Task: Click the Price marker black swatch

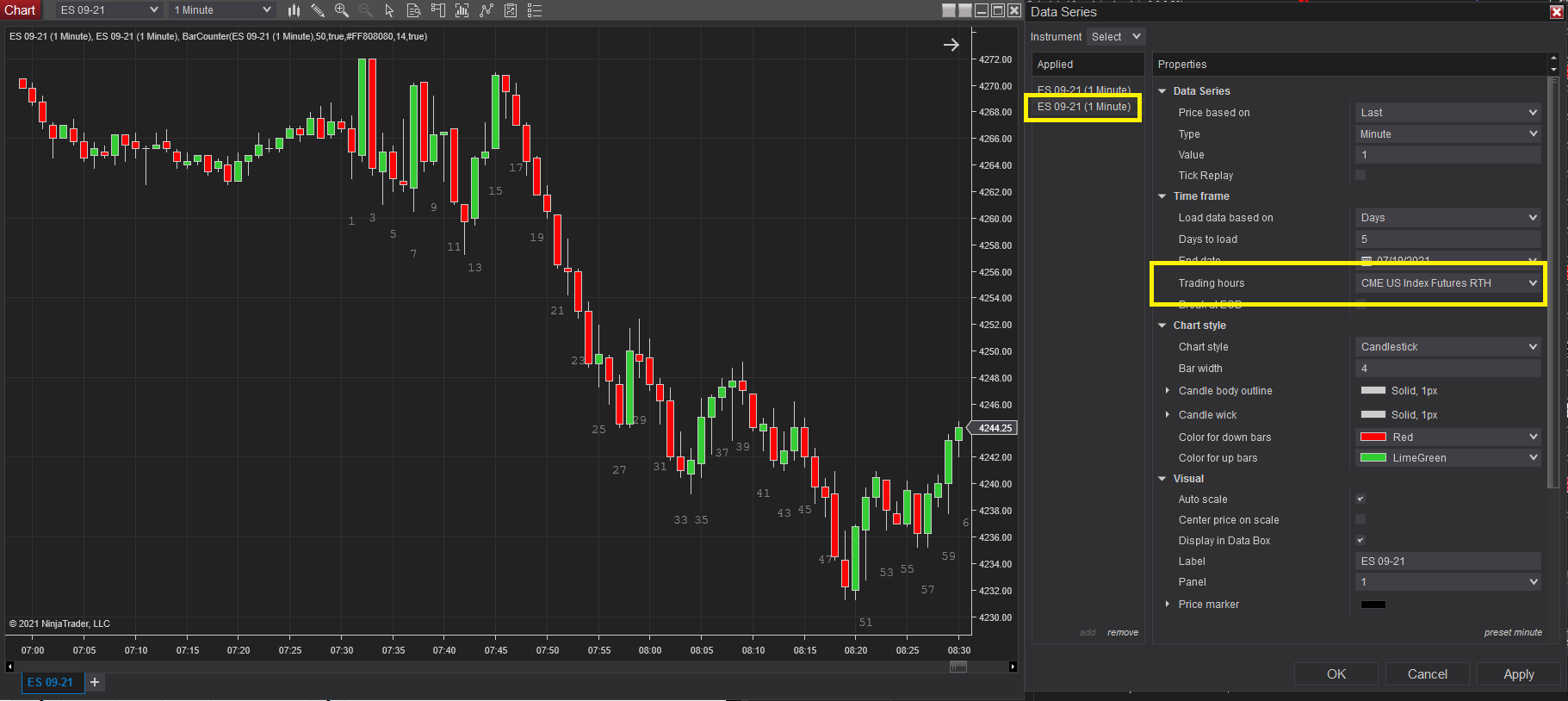Action: (x=1373, y=605)
